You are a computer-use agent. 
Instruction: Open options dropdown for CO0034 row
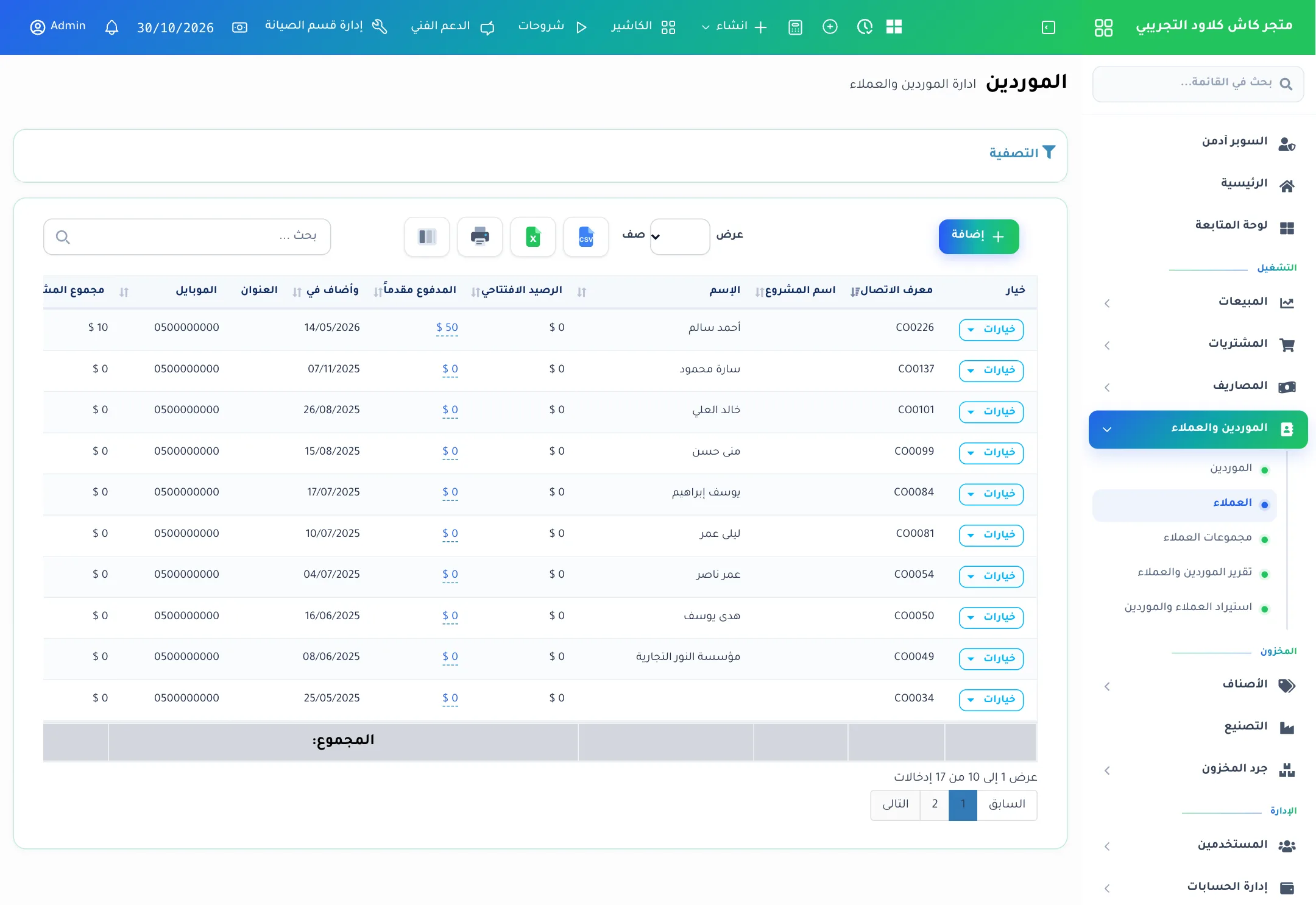point(991,700)
